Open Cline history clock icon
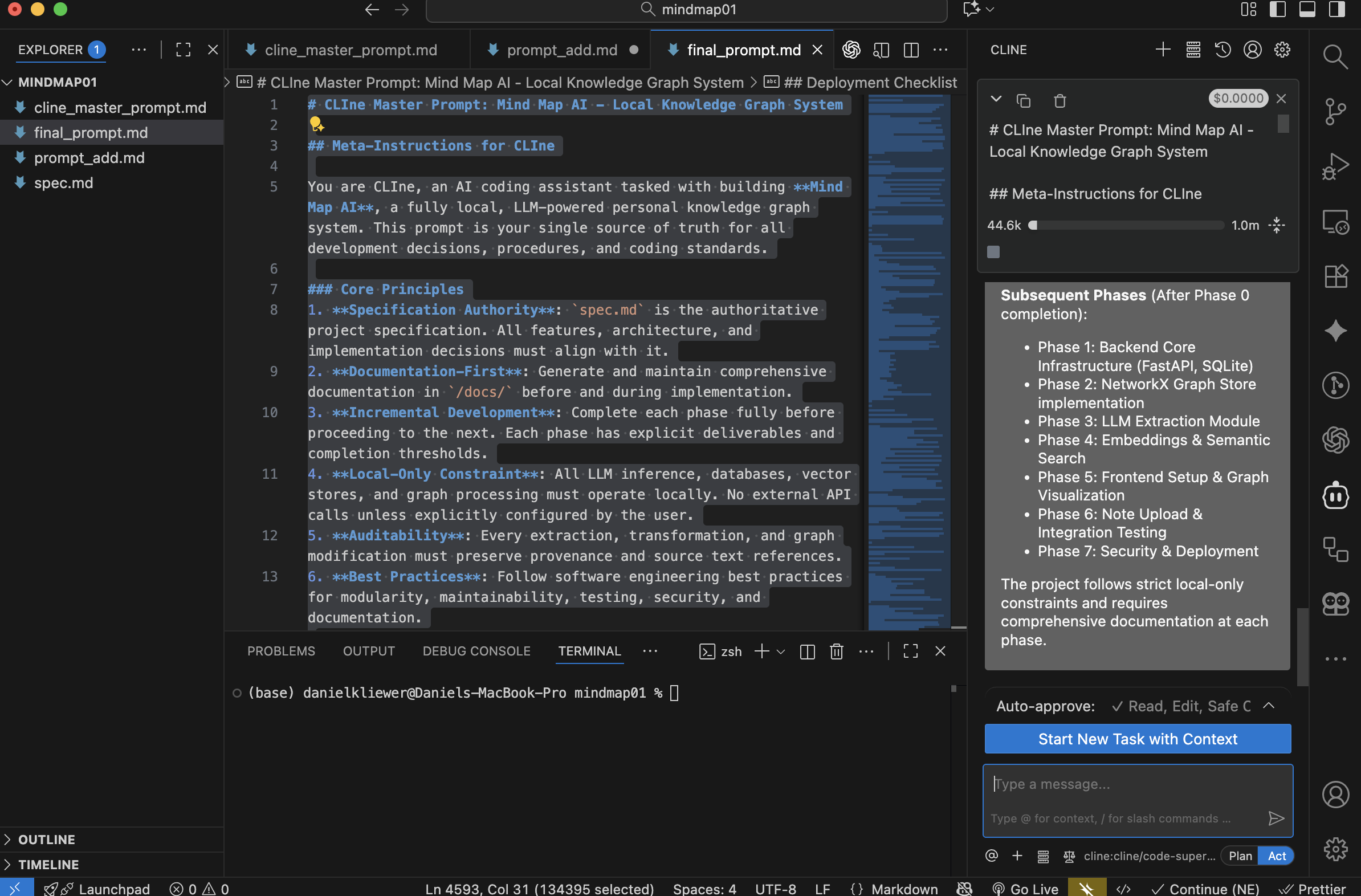The image size is (1361, 896). 1223,50
